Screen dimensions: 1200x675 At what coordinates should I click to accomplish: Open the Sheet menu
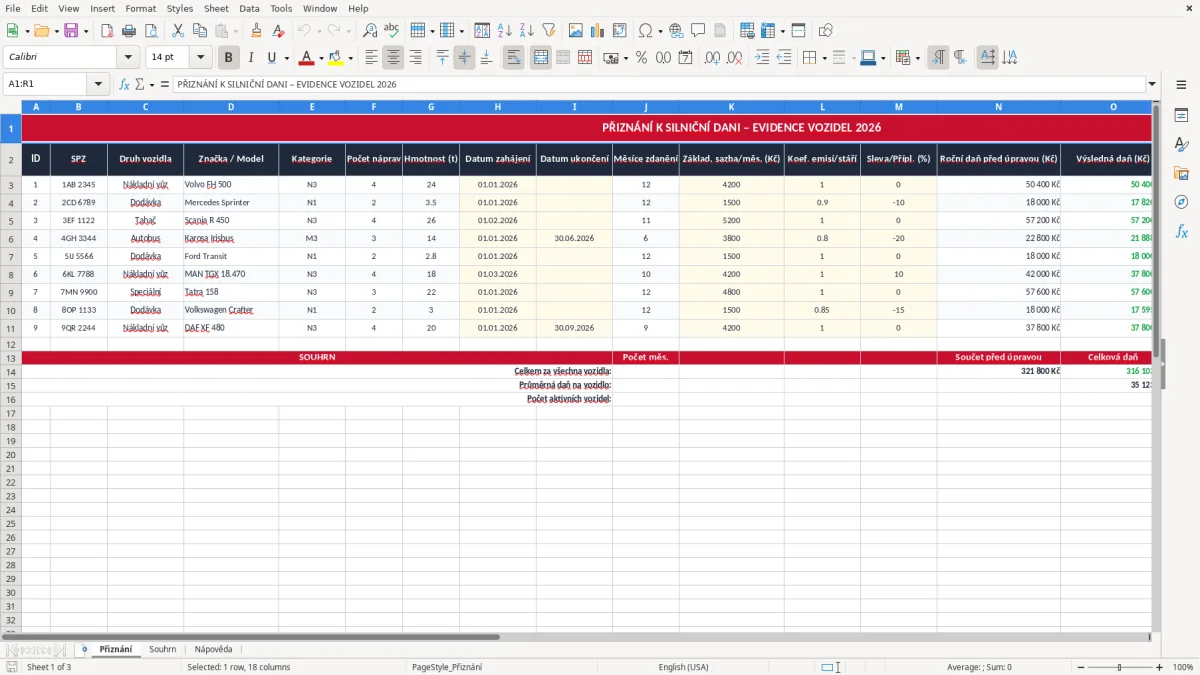[x=216, y=8]
